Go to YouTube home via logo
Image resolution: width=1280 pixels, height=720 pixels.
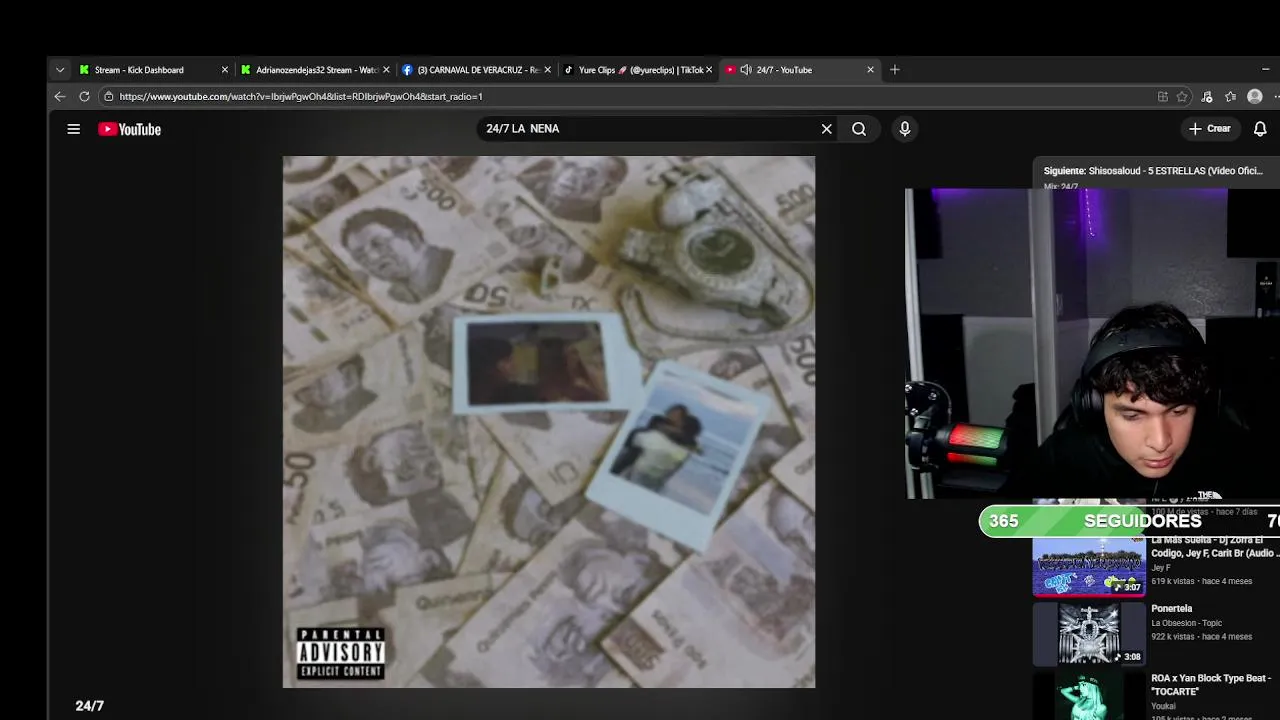point(129,129)
